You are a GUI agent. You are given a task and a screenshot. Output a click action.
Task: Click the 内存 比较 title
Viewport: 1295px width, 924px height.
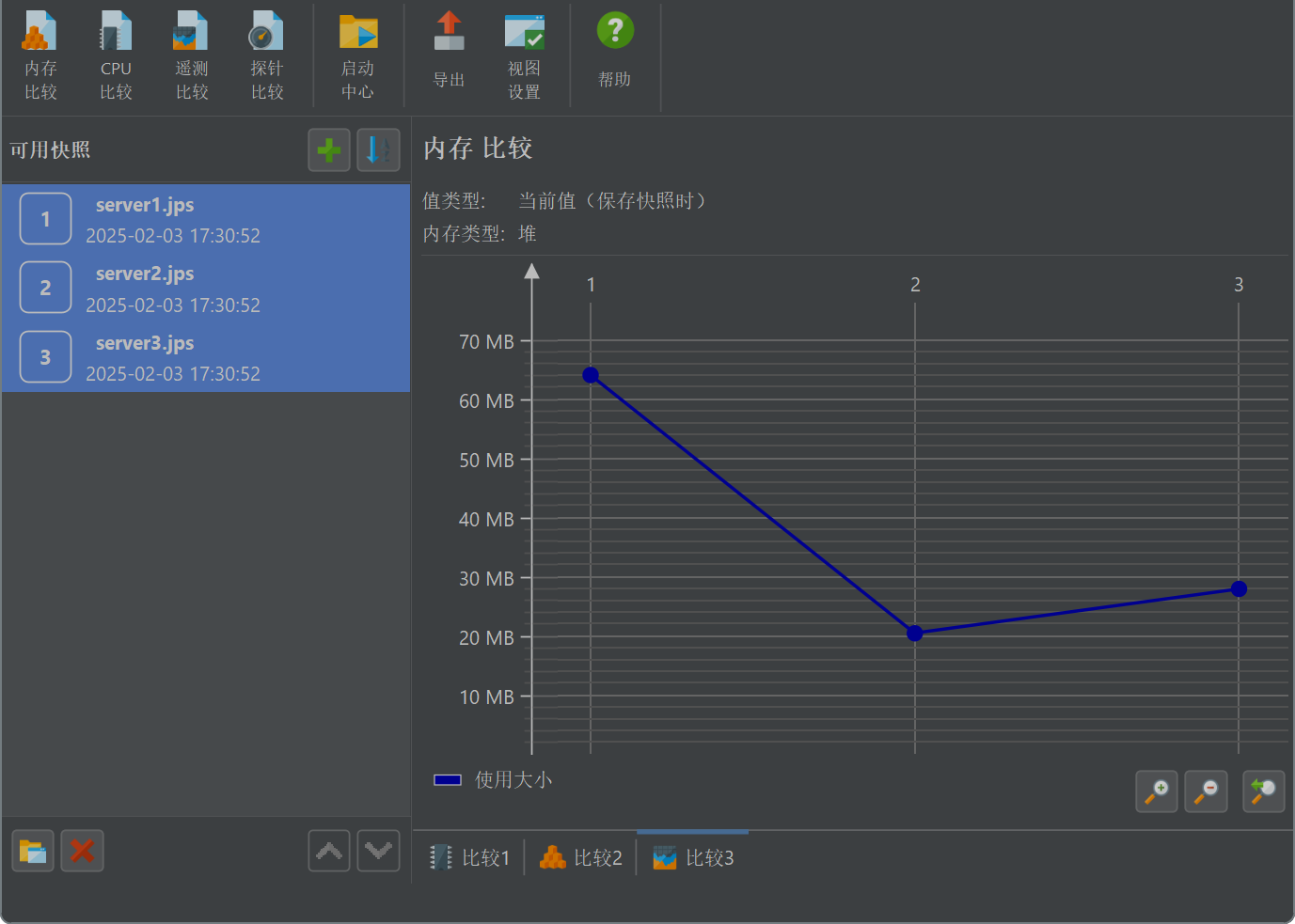478,149
